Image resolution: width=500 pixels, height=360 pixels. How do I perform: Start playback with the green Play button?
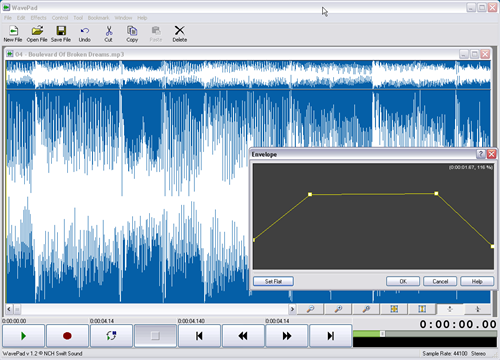pyautogui.click(x=23, y=336)
